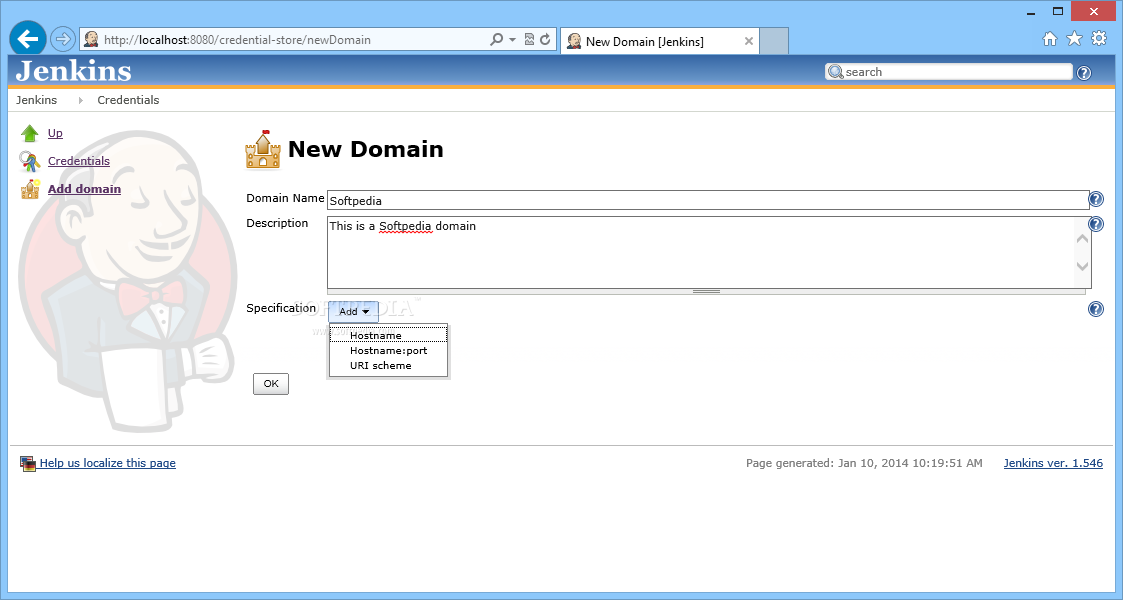Choose URI scheme from Add menu
This screenshot has width=1123, height=600.
pyautogui.click(x=388, y=366)
